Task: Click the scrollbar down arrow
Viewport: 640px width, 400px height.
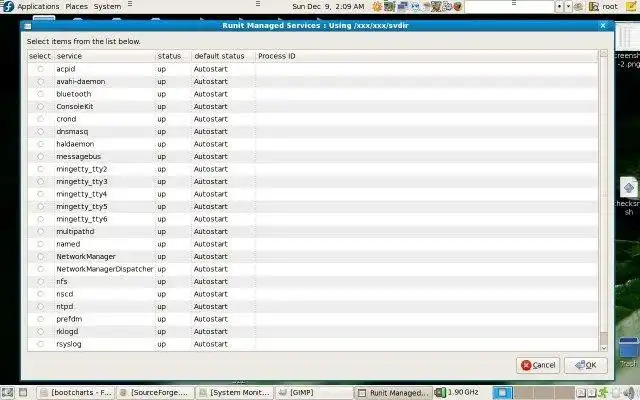Action: [x=603, y=348]
